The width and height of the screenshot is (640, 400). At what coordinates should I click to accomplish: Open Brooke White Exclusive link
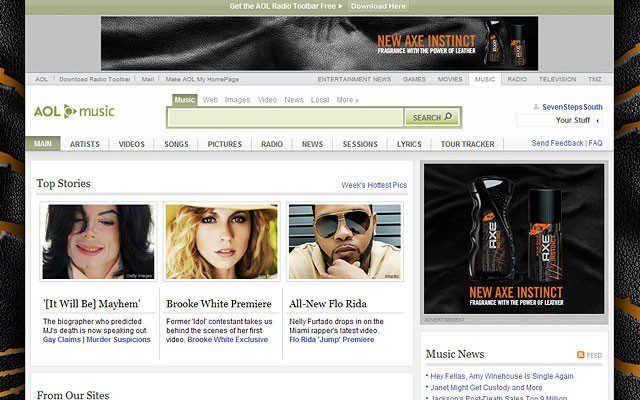pyautogui.click(x=228, y=340)
